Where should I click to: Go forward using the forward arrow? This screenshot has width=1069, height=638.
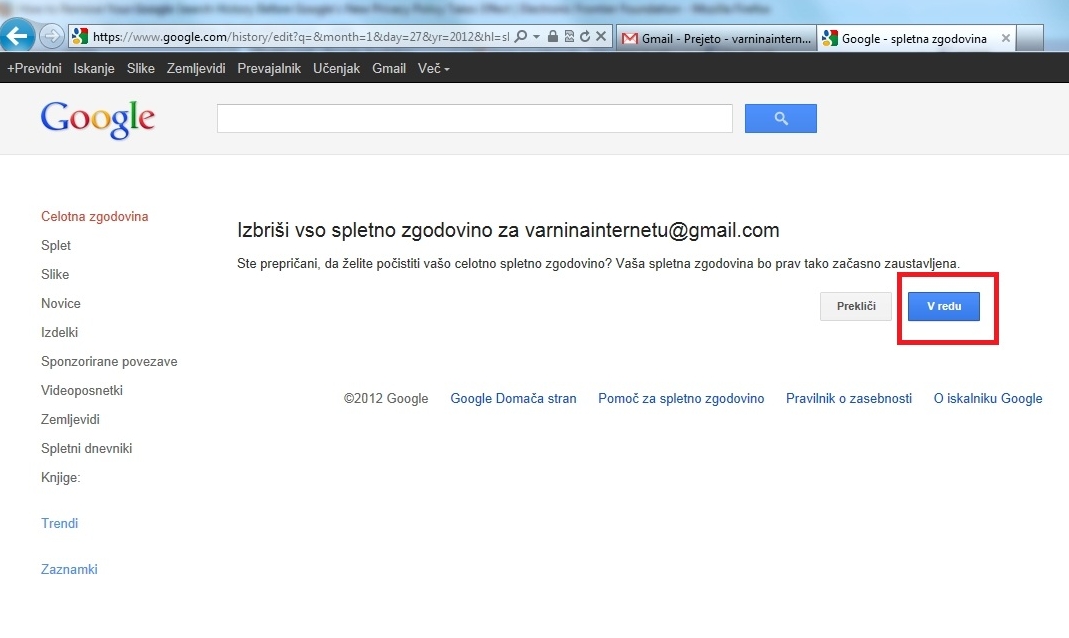pos(51,35)
